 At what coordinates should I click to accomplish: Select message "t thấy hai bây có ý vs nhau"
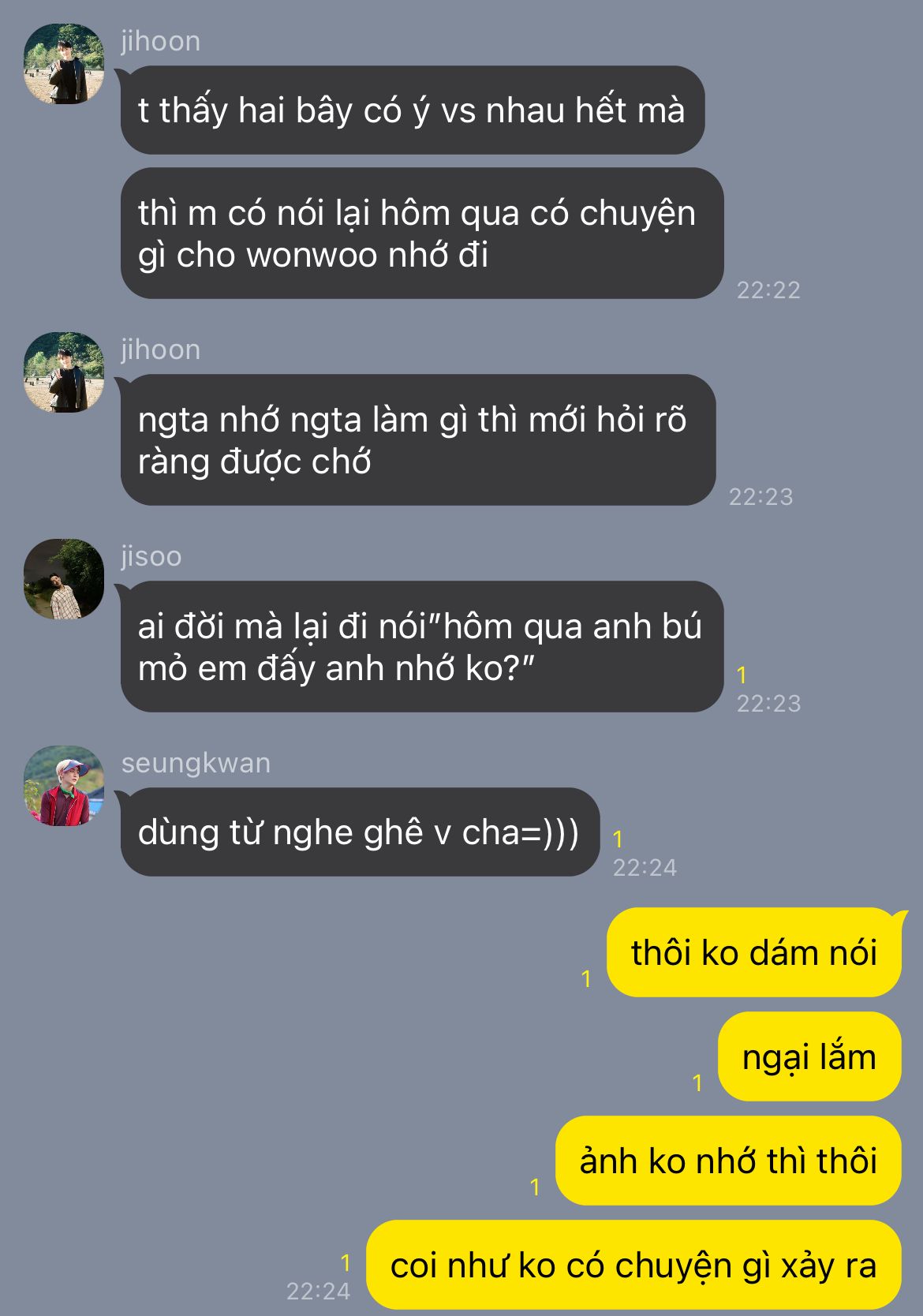412,110
